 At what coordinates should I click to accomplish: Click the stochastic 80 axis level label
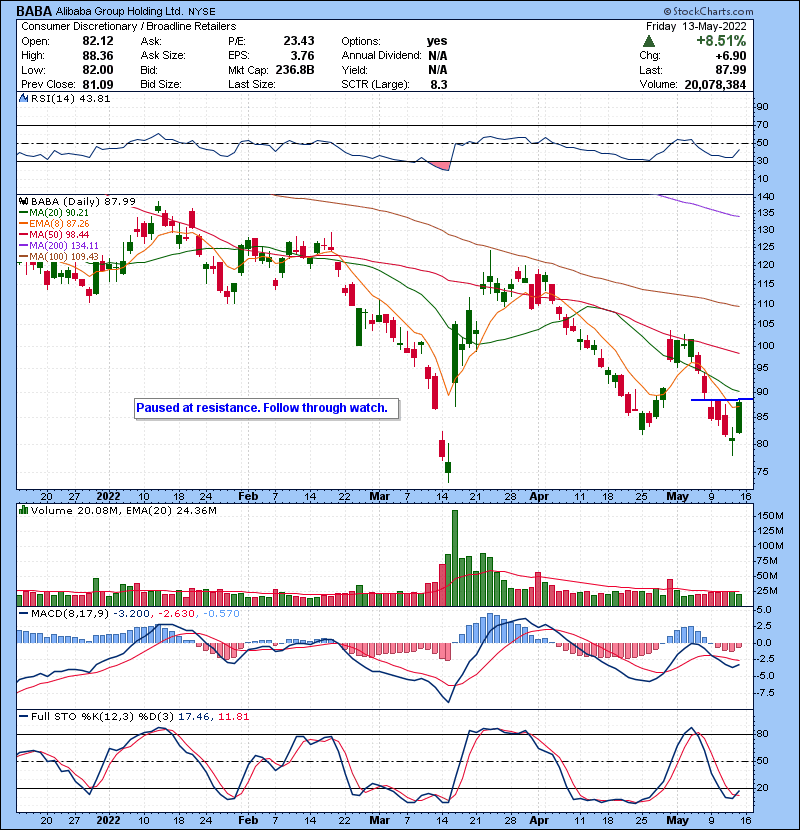click(762, 734)
